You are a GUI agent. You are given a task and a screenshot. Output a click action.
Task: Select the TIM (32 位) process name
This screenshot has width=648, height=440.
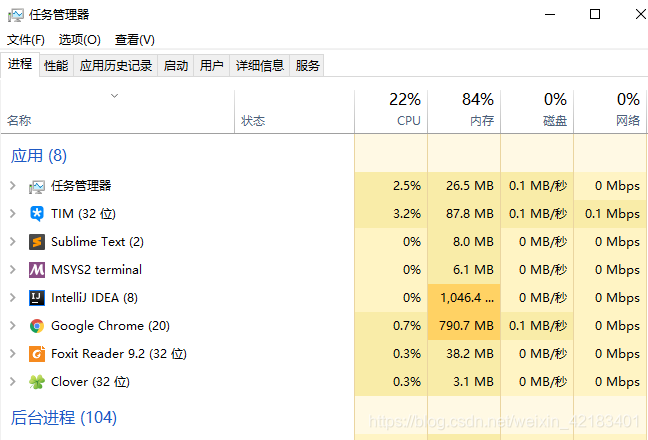[x=83, y=214]
